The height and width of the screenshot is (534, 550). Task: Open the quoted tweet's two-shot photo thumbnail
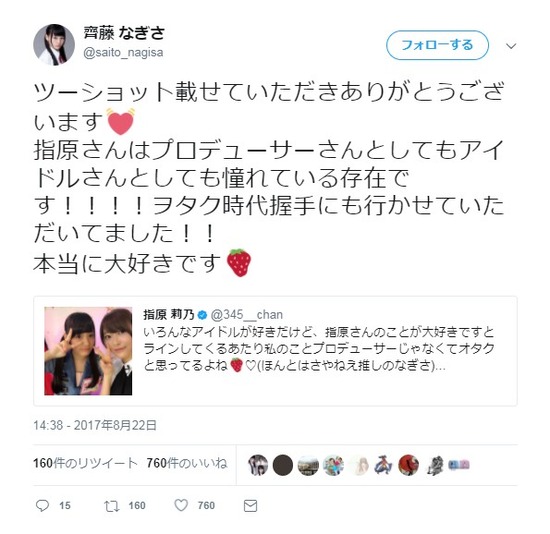coord(88,351)
